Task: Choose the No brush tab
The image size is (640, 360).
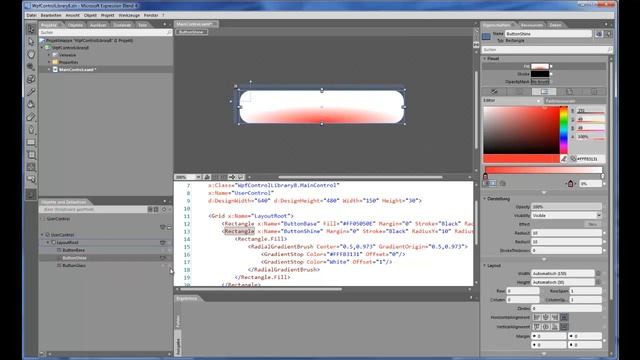Action: click(494, 92)
